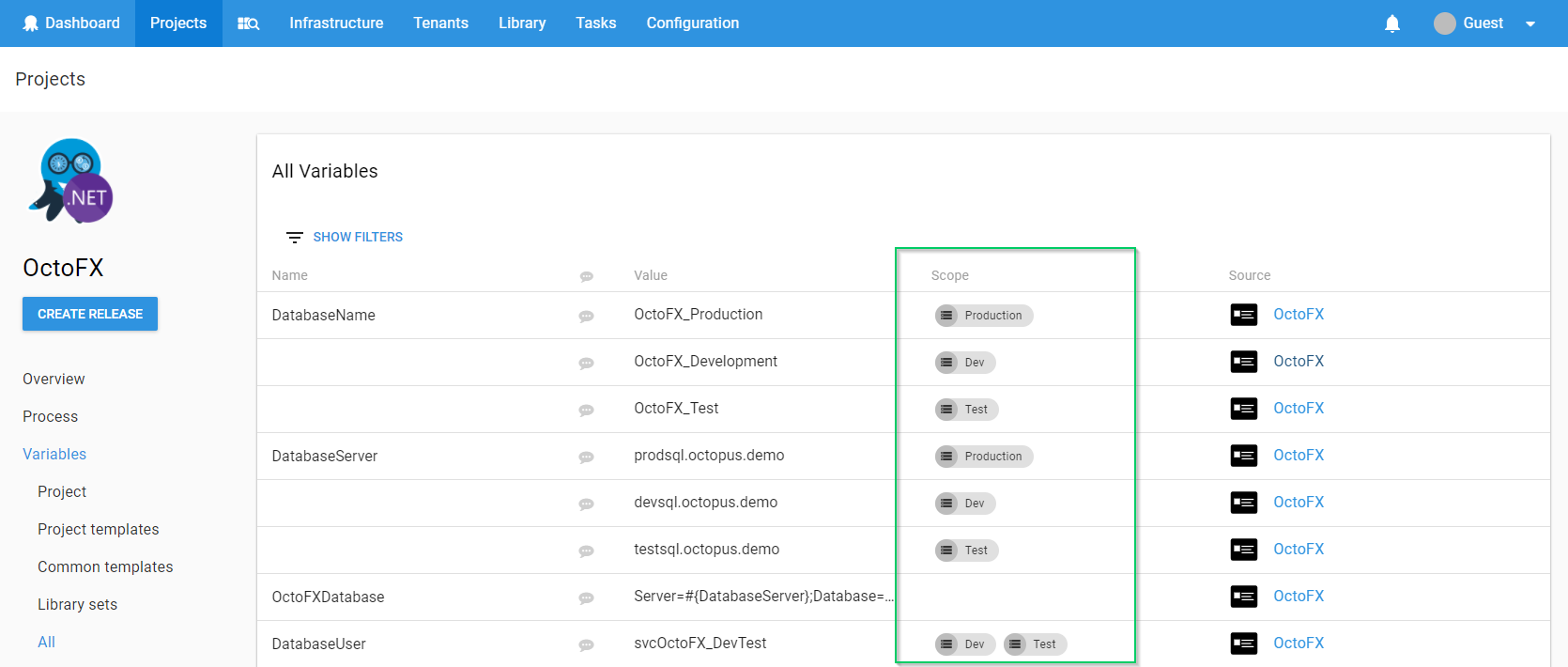This screenshot has height=667, width=1568.
Task: Open OctoFX source link in OctoFXDatabase row
Action: tap(1299, 597)
